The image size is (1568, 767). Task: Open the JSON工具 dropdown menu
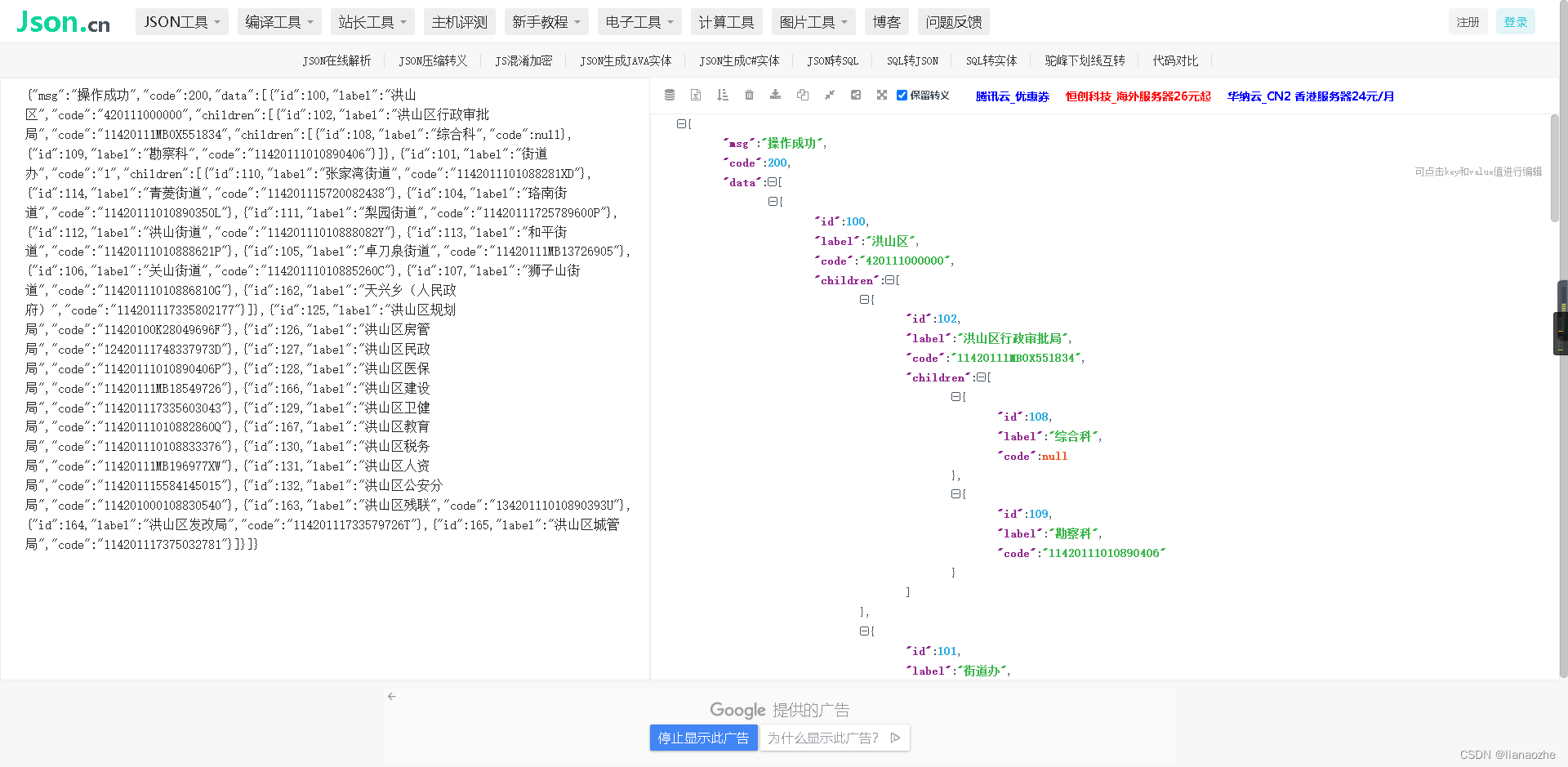(x=181, y=22)
